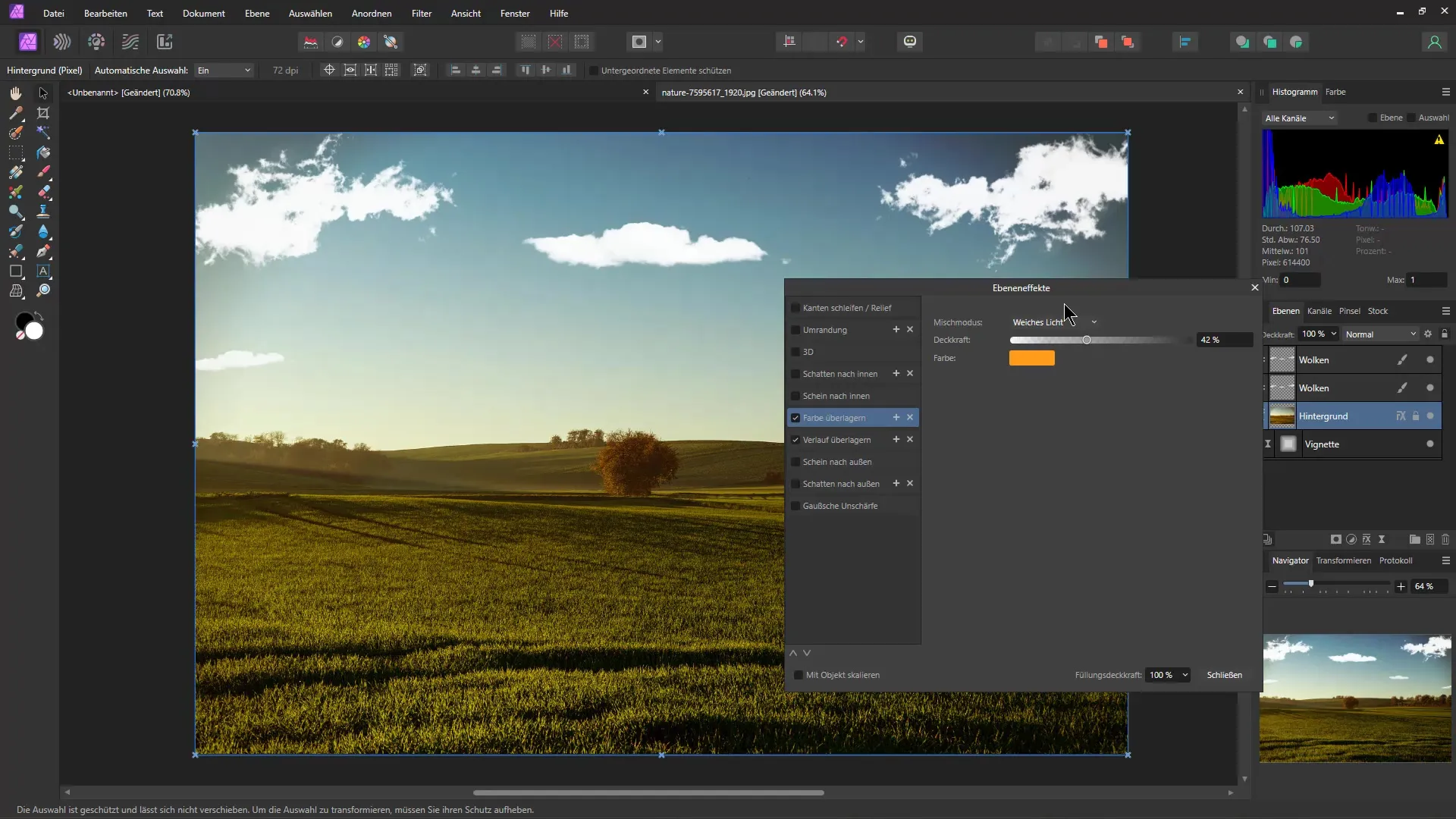Click the navigator zoom out minus button
Viewport: 1456px width, 819px height.
pyautogui.click(x=1272, y=586)
